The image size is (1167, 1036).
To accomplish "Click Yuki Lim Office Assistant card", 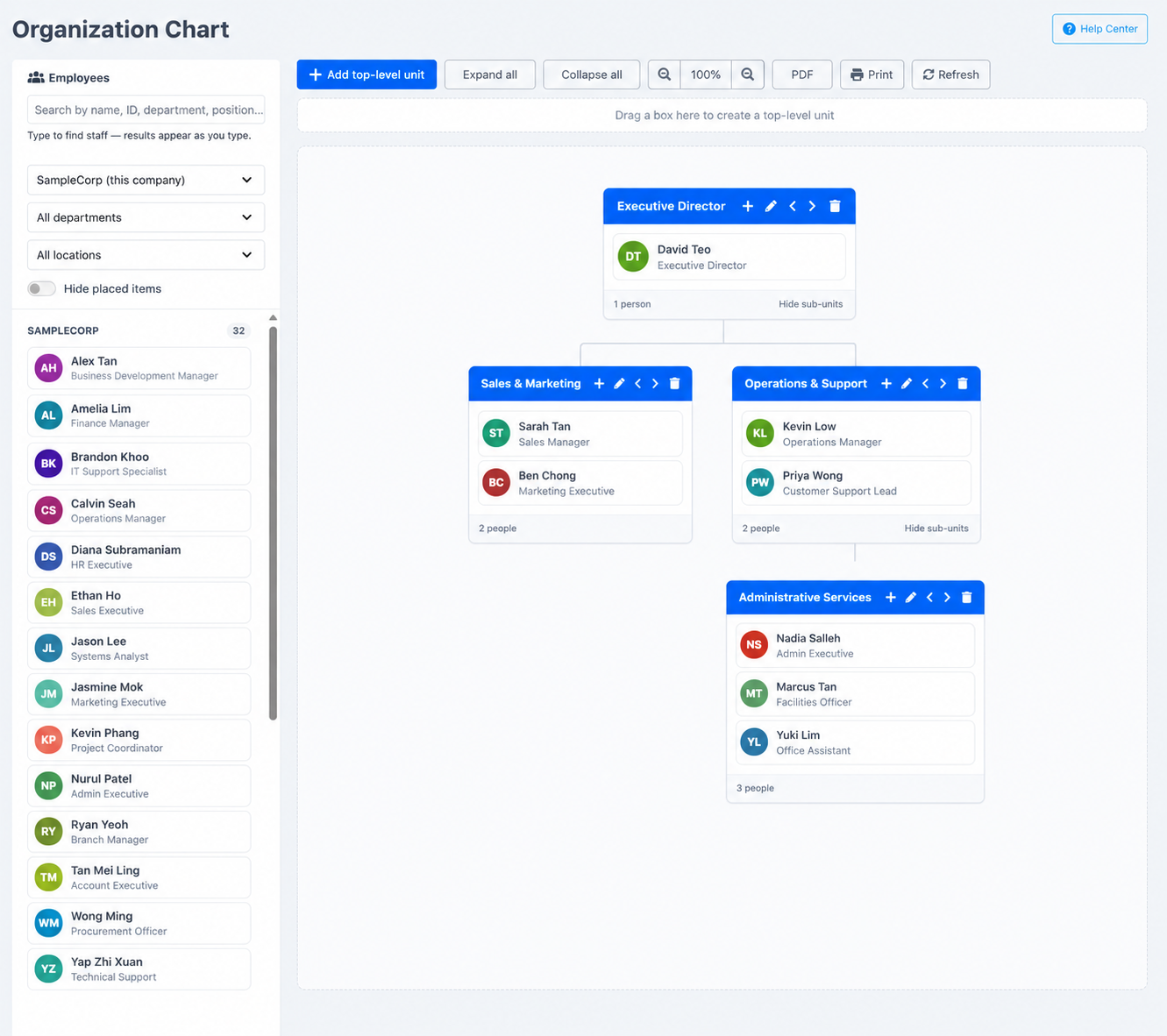I will coord(855,742).
